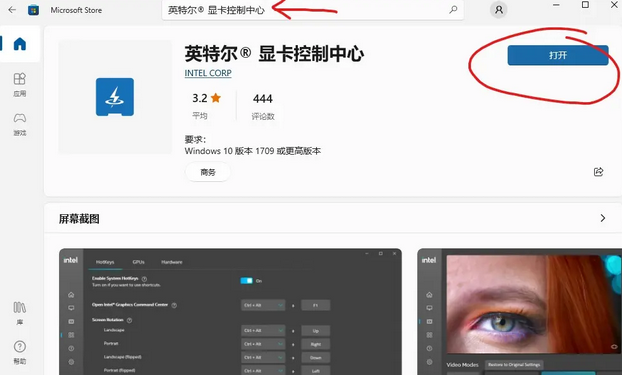Open the 库 (Library) sidebar section
This screenshot has height=378, width=622.
[20, 313]
